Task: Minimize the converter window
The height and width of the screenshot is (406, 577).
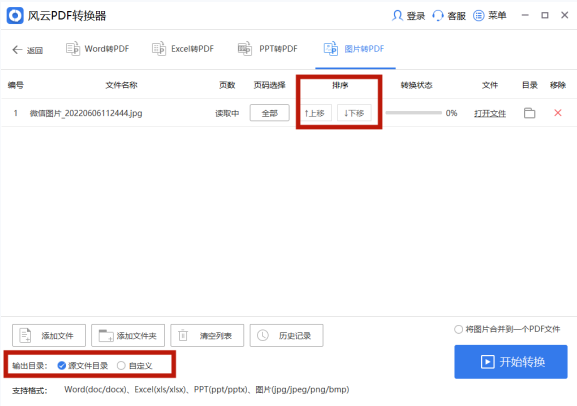Action: [x=525, y=15]
